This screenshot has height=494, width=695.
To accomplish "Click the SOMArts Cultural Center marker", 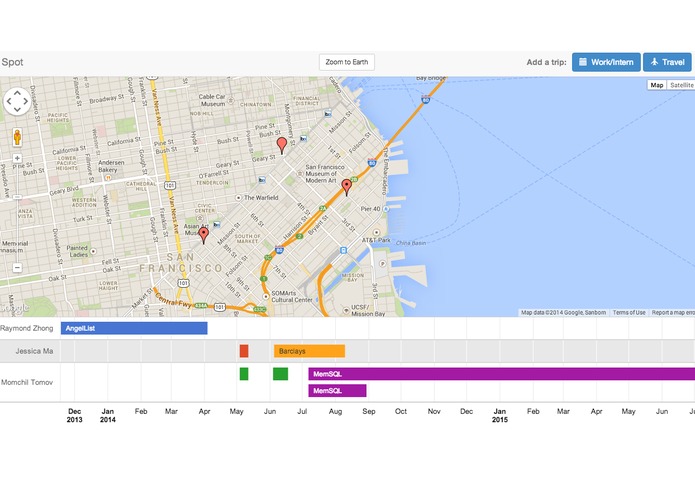I will tap(266, 296).
